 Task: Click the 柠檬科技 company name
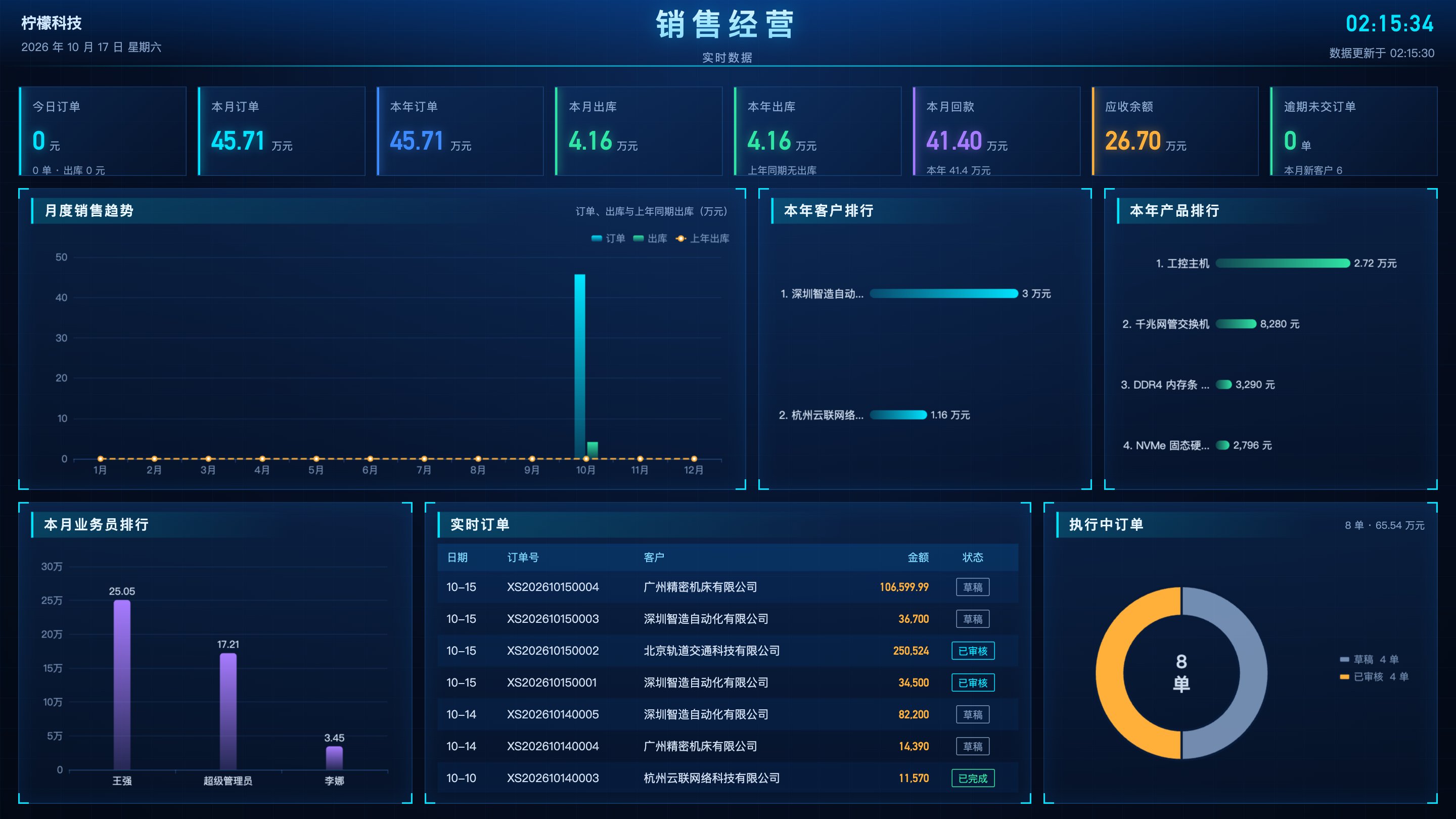[x=52, y=23]
